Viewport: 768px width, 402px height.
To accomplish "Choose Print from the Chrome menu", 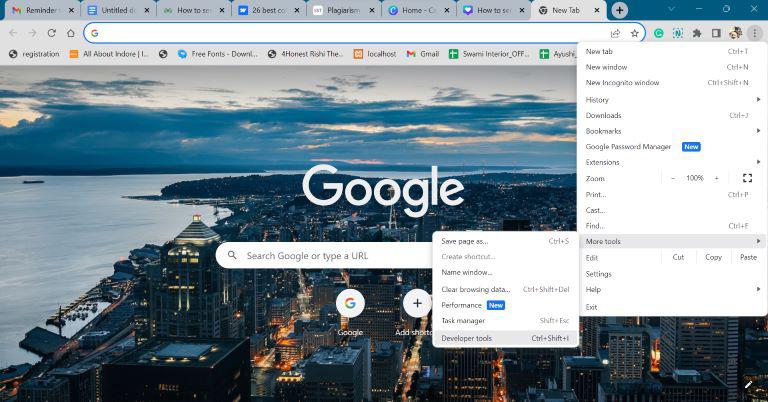I will (x=672, y=194).
